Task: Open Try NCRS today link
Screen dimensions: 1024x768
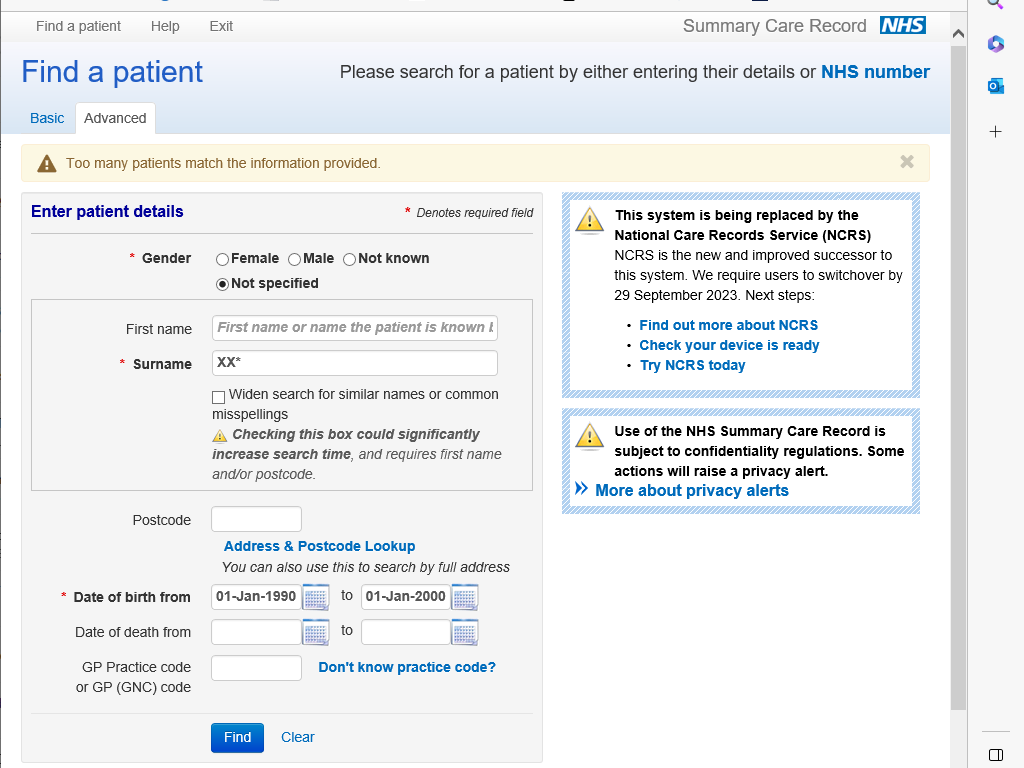Action: [x=692, y=366]
